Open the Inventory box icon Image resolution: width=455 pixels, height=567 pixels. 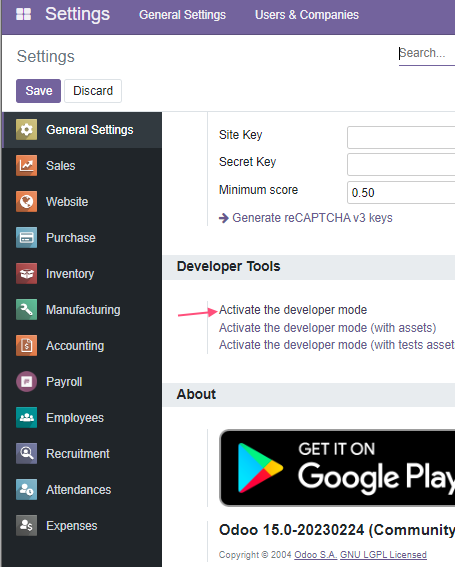[26, 273]
